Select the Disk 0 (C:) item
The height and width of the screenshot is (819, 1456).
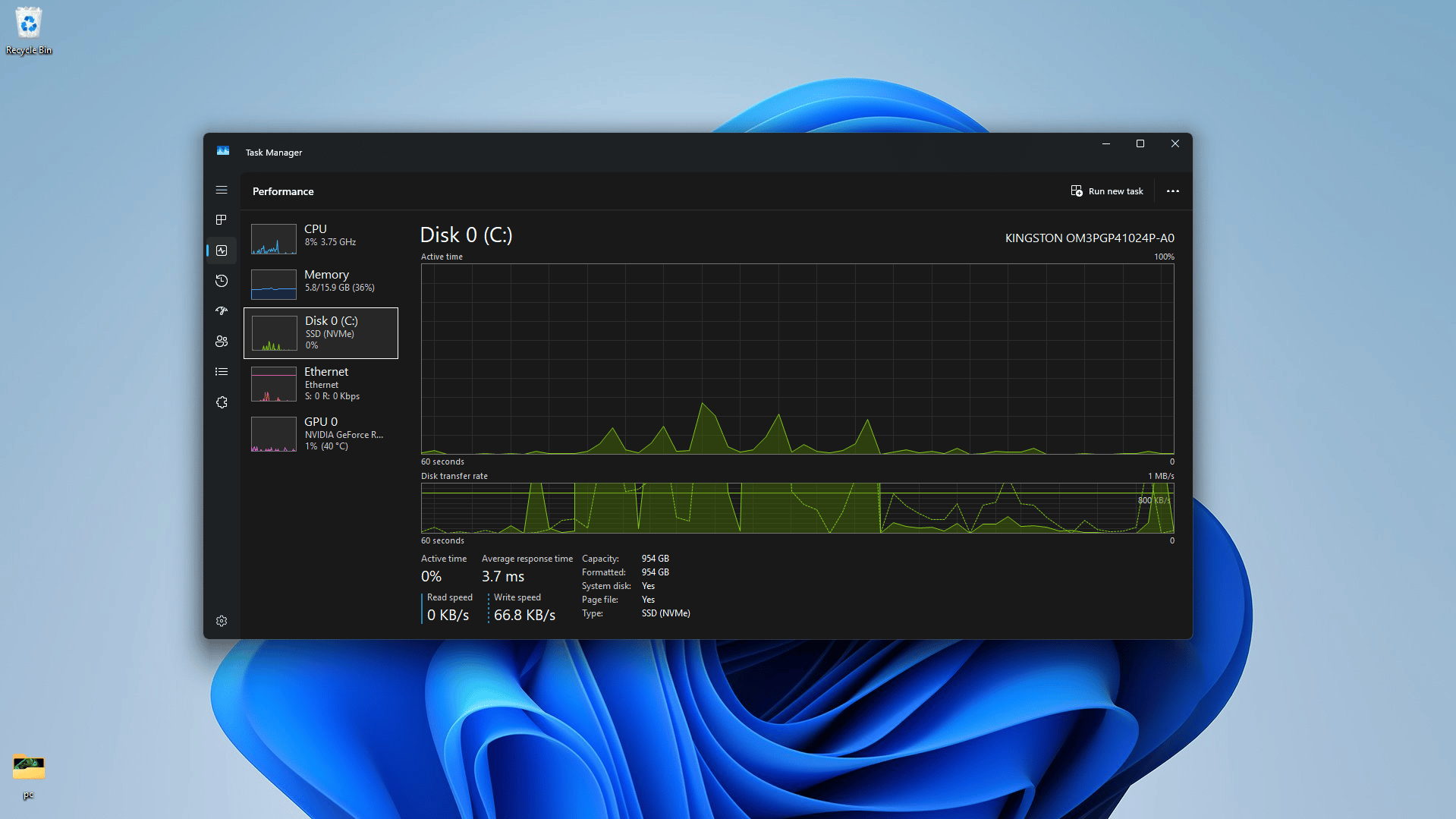click(x=321, y=333)
